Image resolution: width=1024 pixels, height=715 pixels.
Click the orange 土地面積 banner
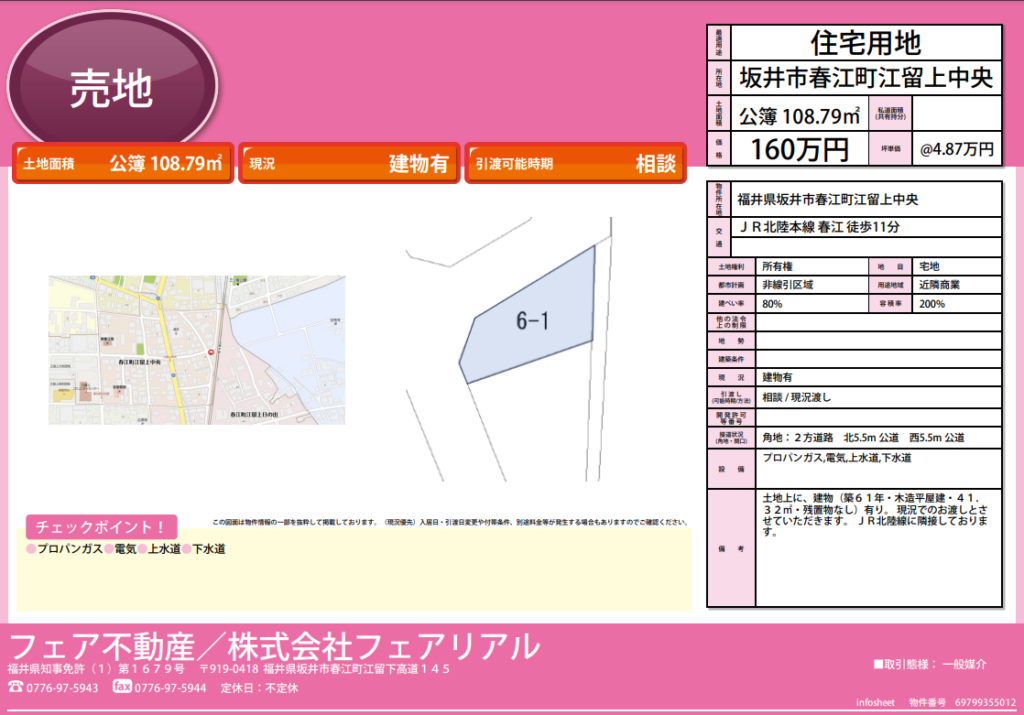123,163
